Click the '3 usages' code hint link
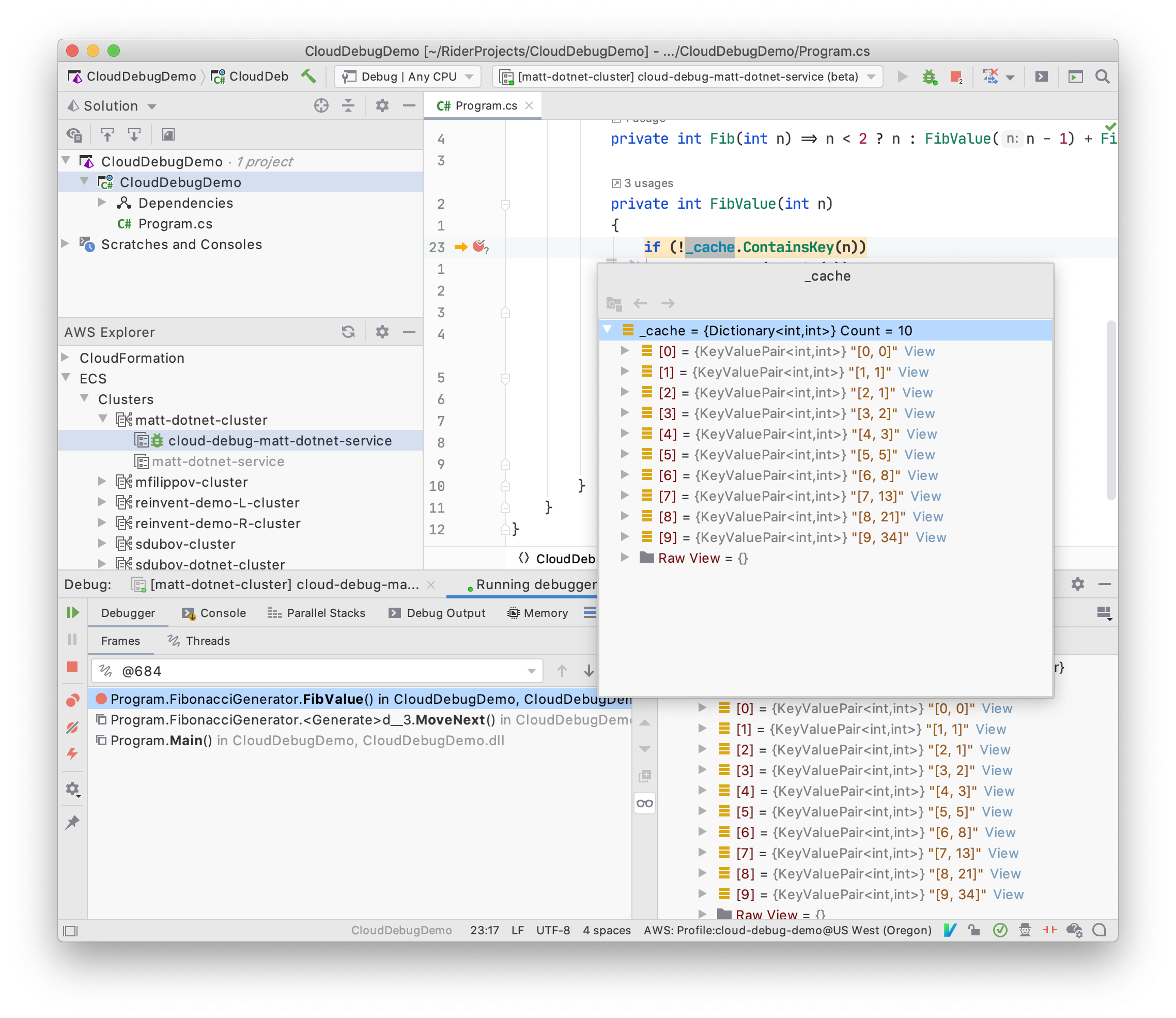The height and width of the screenshot is (1018, 1176). point(643,183)
